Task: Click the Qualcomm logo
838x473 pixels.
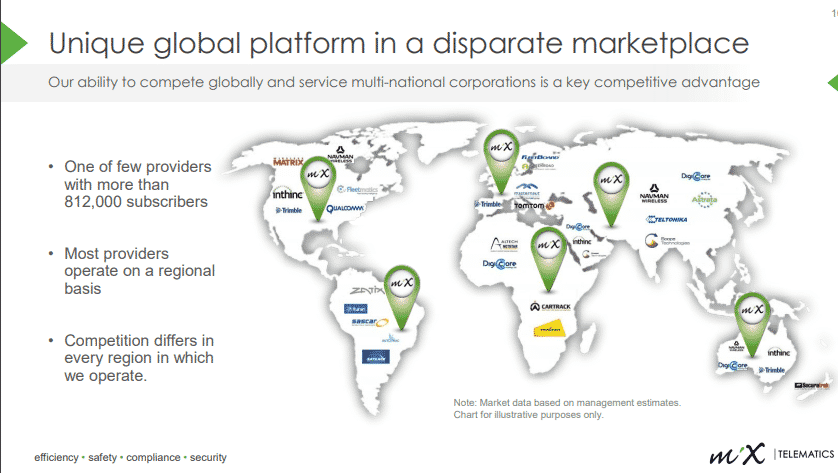Action: tap(345, 208)
